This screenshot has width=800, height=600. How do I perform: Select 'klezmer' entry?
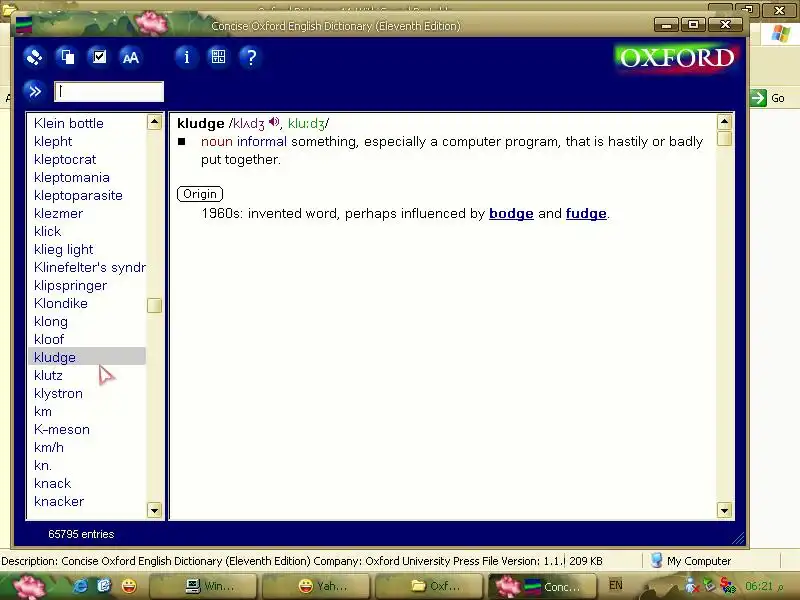58,213
